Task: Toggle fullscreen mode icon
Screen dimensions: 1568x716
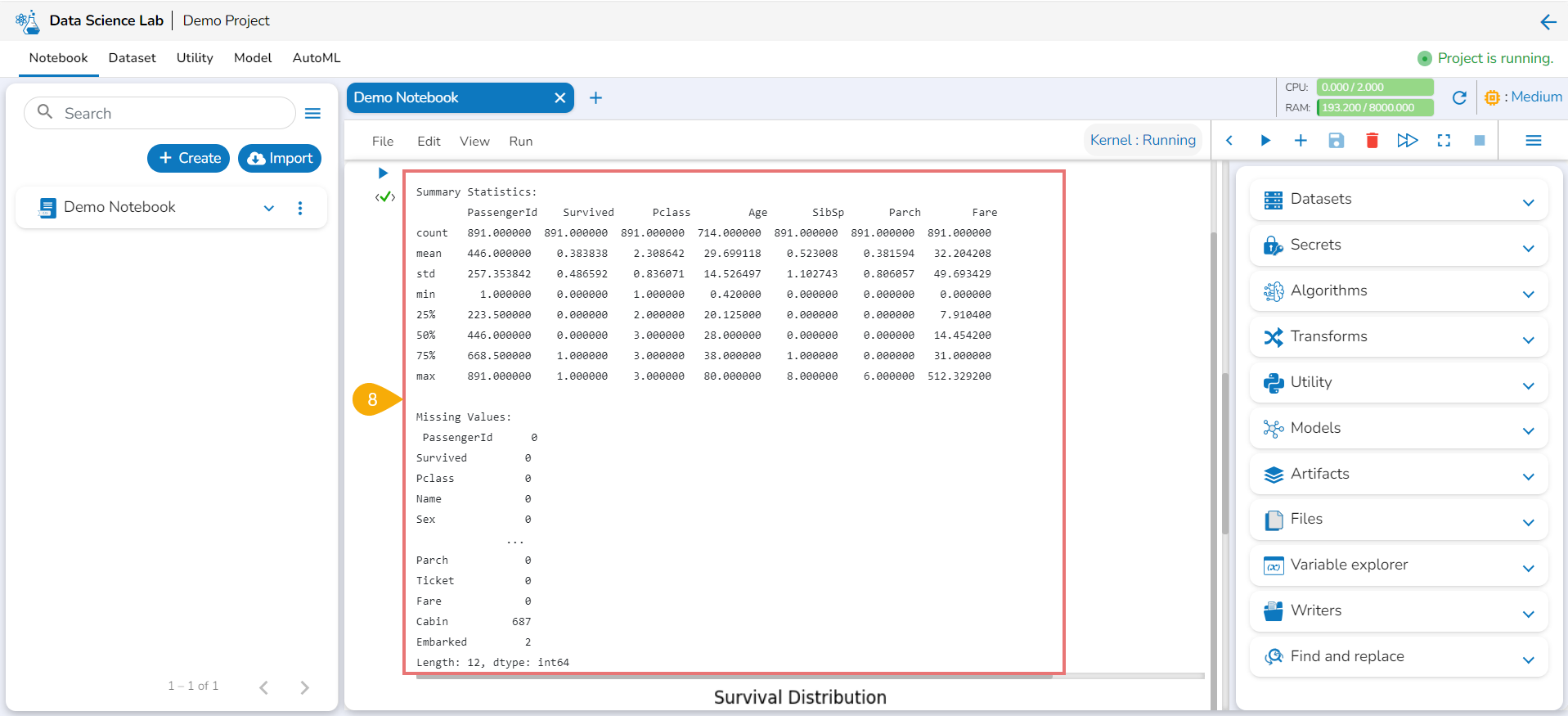Action: pyautogui.click(x=1444, y=141)
